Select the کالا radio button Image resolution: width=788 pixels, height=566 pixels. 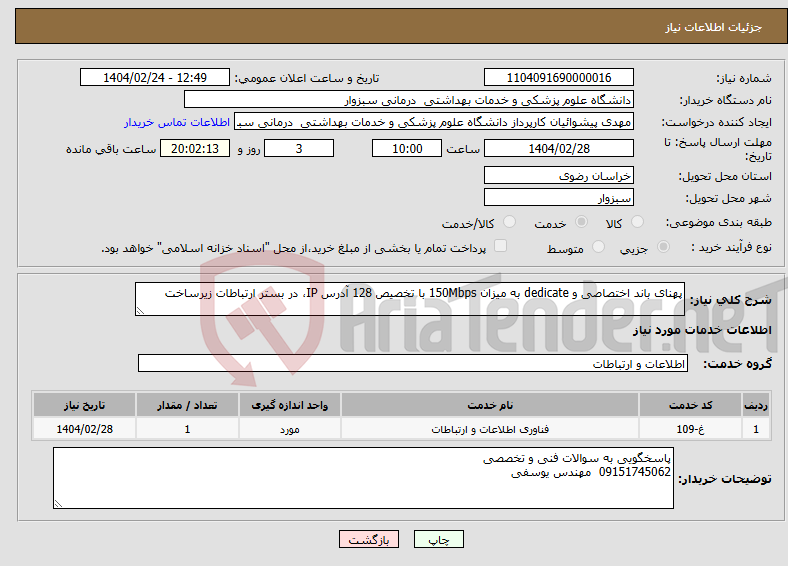[637, 222]
